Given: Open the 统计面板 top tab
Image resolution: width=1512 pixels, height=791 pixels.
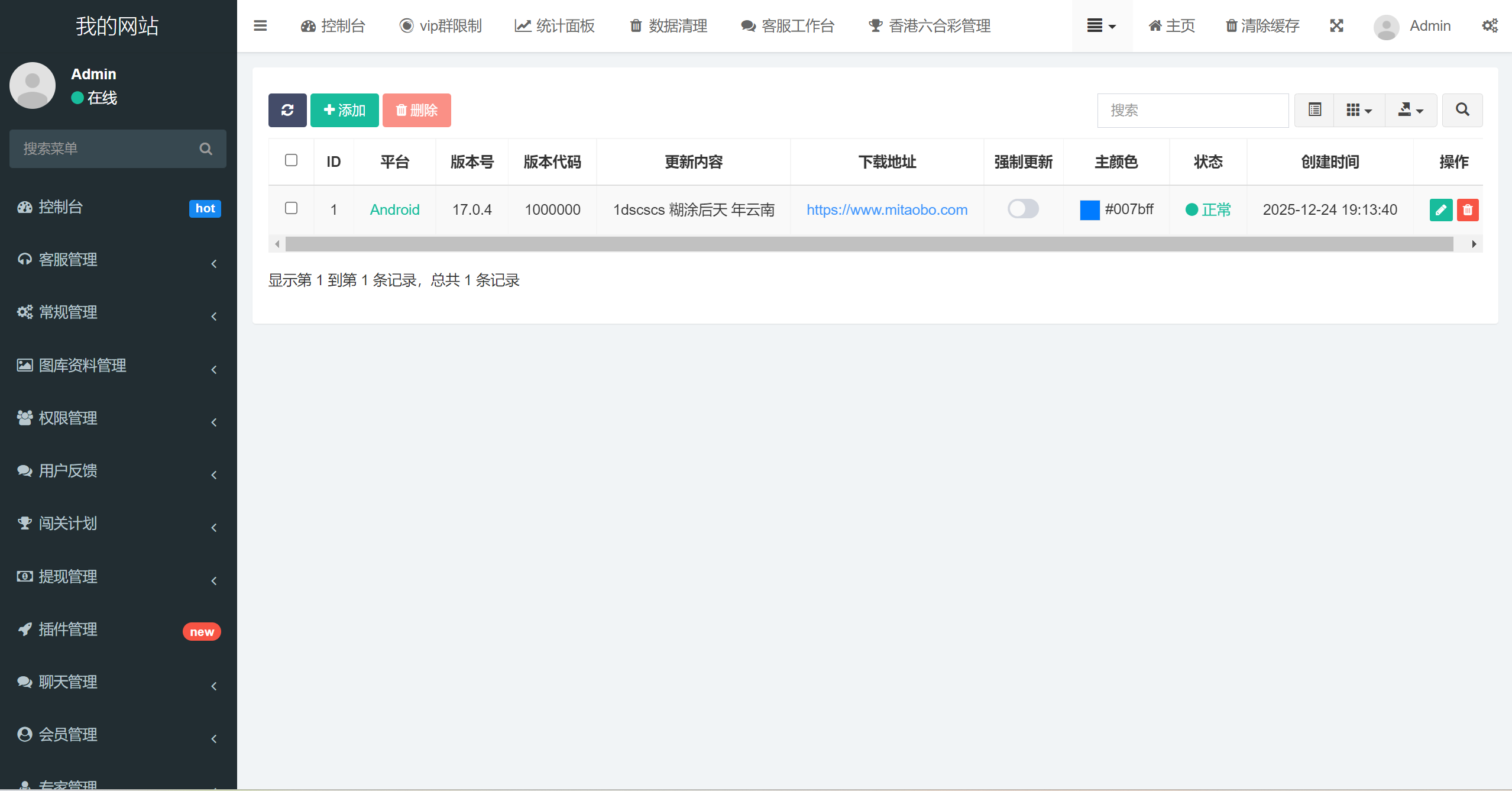Looking at the screenshot, I should click(555, 26).
